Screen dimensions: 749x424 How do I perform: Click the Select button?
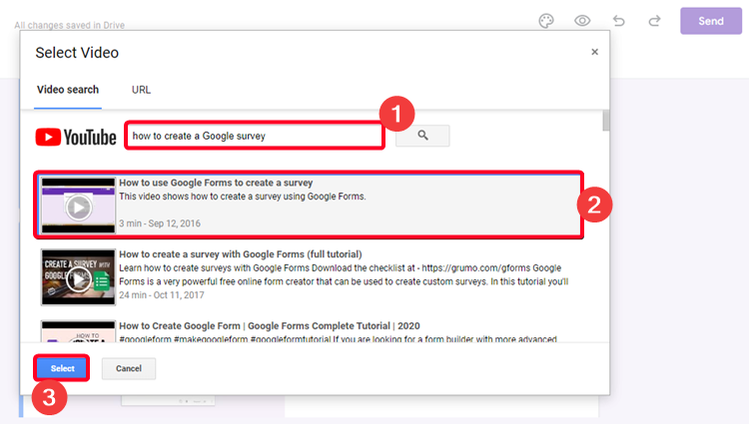(63, 369)
